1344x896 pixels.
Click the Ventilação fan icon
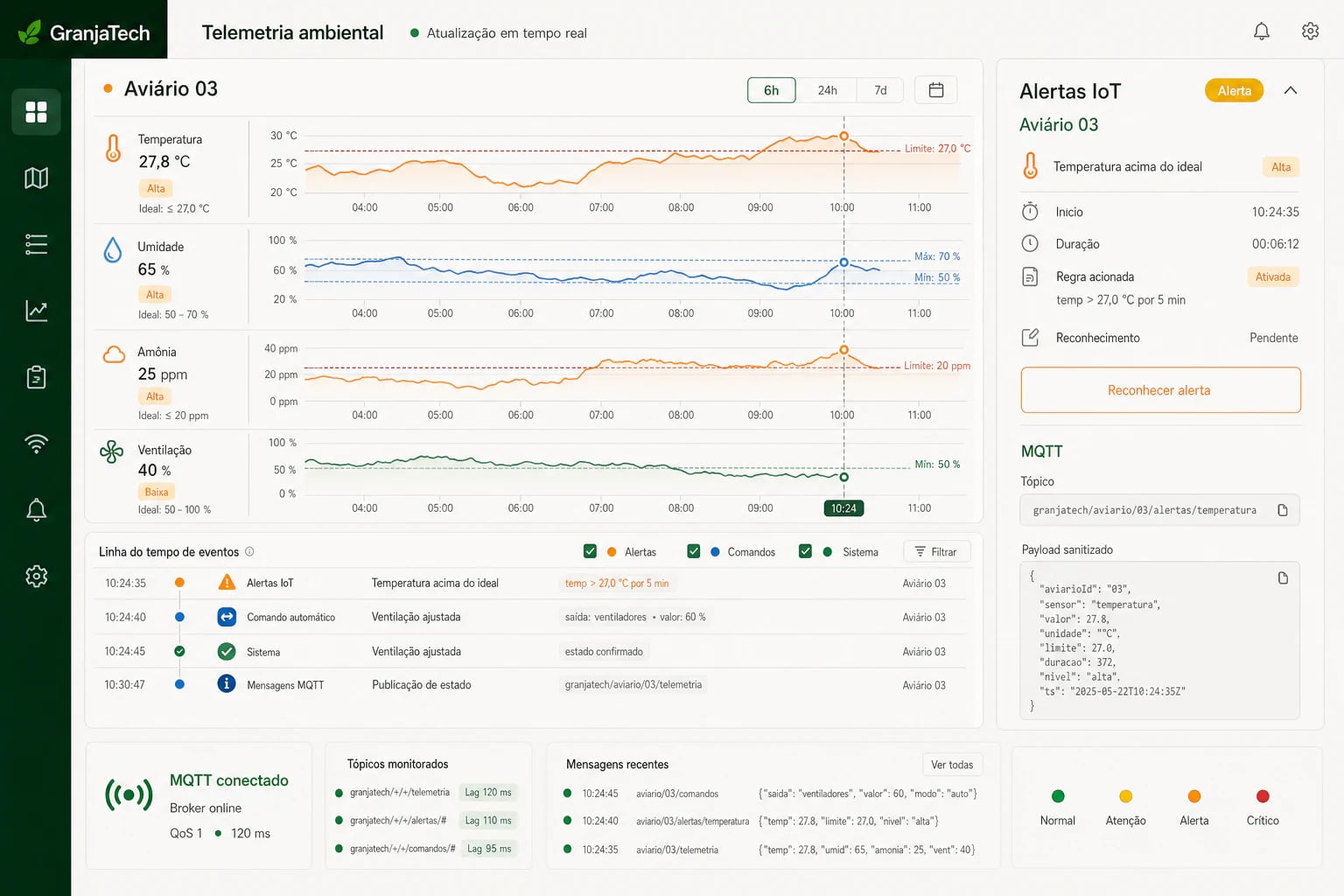click(x=112, y=451)
